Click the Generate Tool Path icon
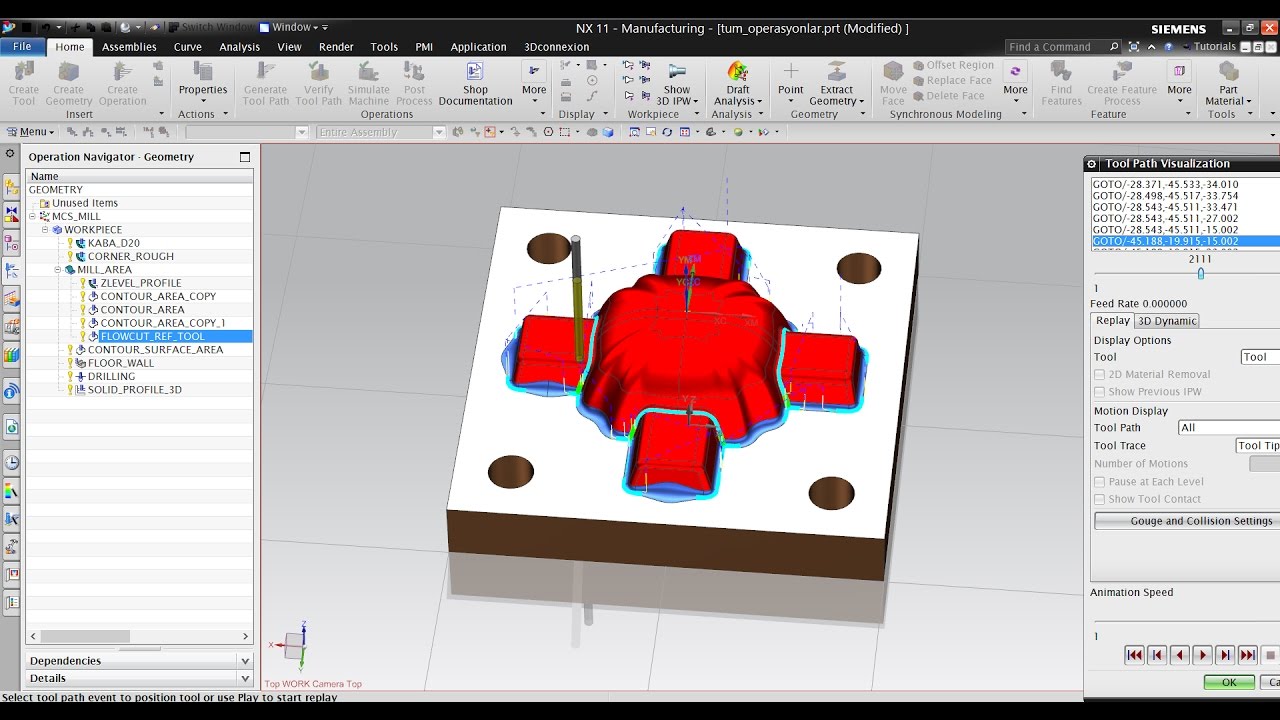The height and width of the screenshot is (720, 1280). pyautogui.click(x=265, y=72)
